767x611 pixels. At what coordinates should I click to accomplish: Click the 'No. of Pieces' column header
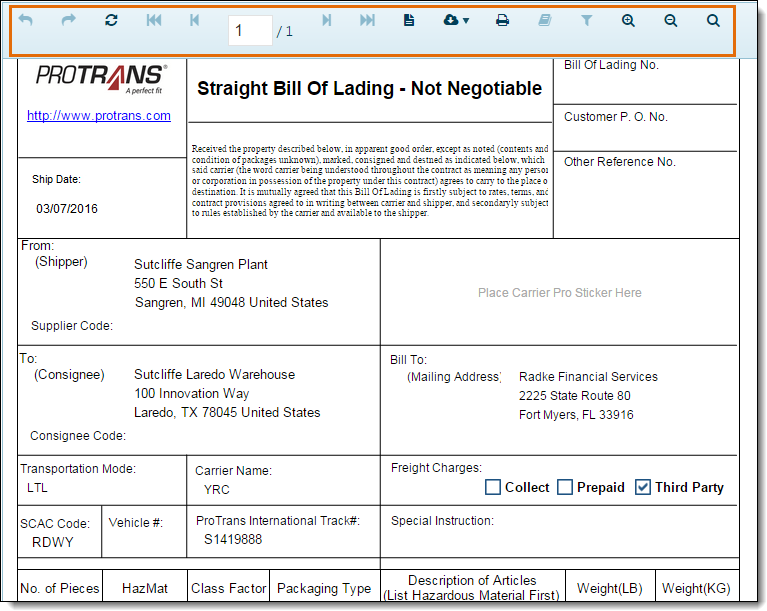coord(60,588)
